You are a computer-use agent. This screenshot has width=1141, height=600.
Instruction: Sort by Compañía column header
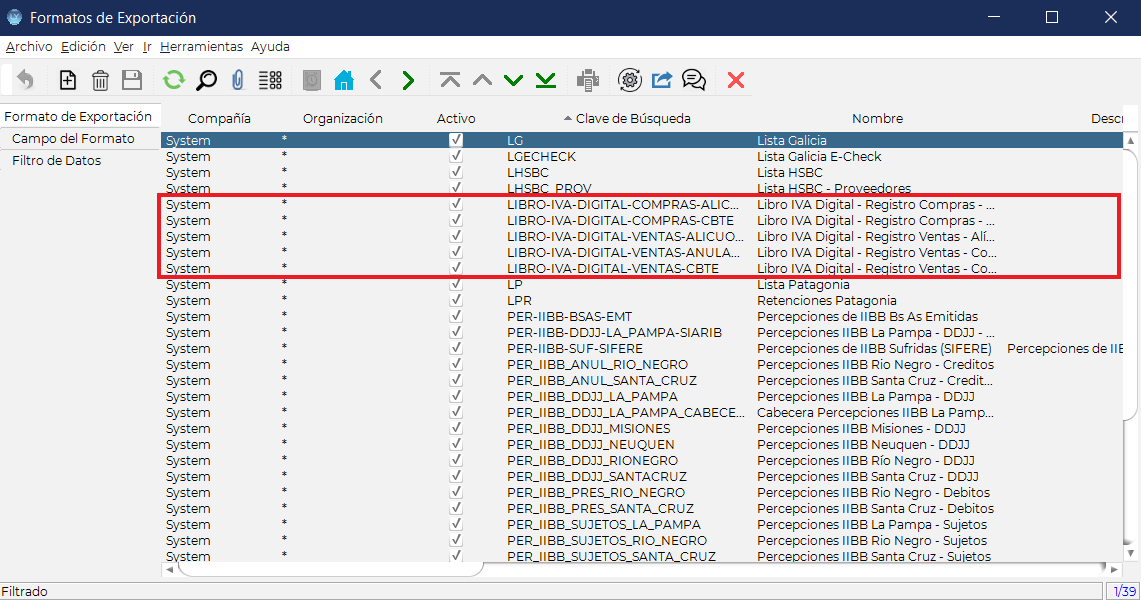click(219, 119)
